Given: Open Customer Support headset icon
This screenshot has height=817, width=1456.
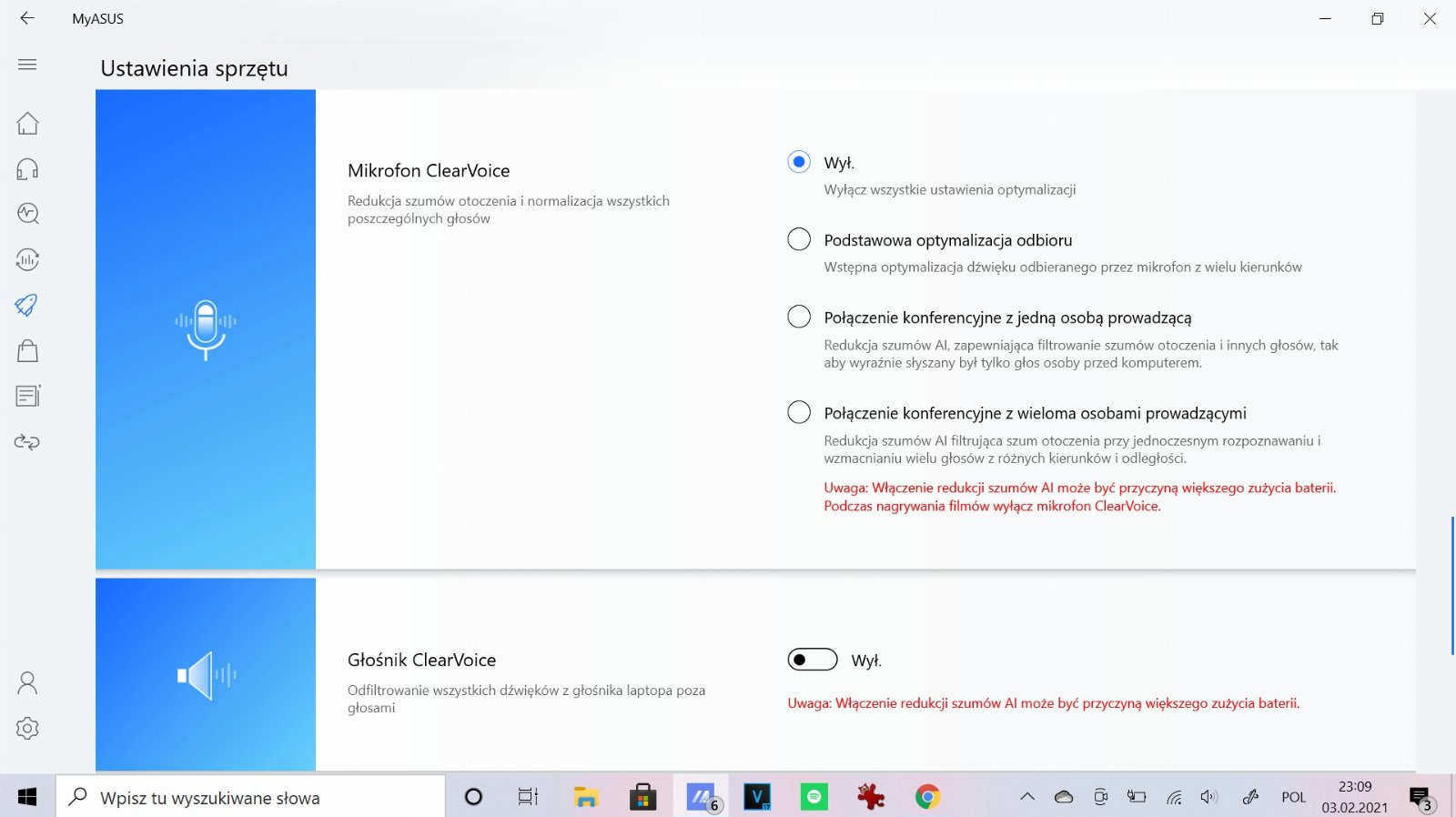Looking at the screenshot, I should point(27,168).
